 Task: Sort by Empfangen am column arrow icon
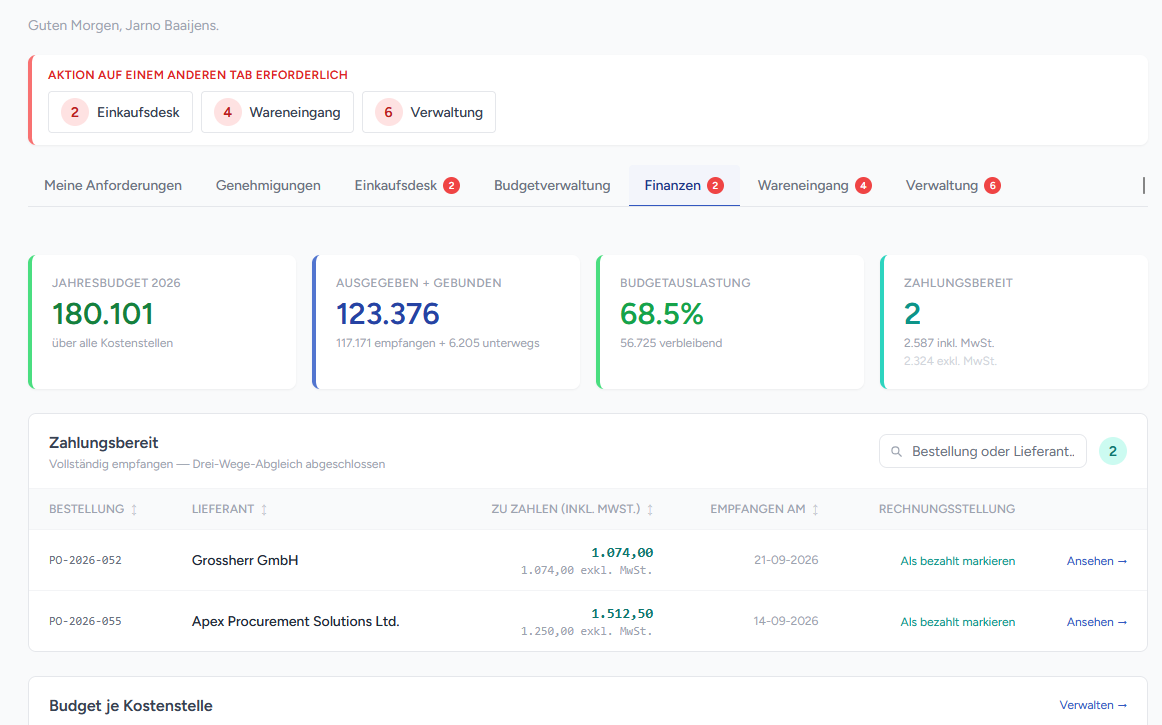pos(815,509)
